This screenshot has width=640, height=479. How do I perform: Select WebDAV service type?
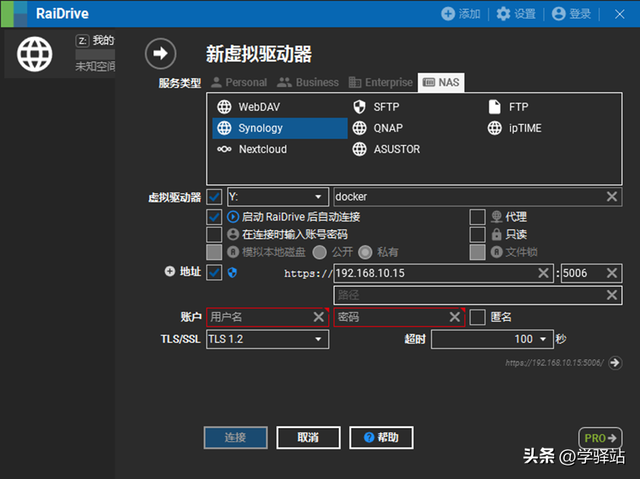280,107
